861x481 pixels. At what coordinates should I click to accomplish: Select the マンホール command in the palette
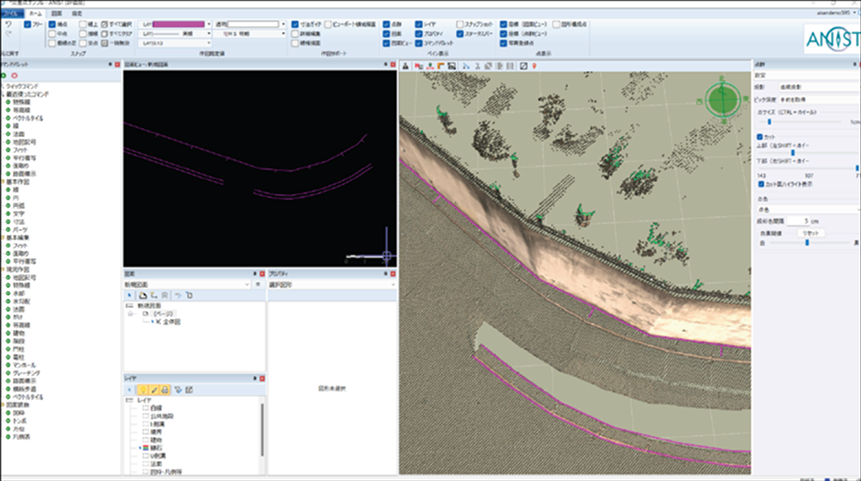tap(24, 365)
